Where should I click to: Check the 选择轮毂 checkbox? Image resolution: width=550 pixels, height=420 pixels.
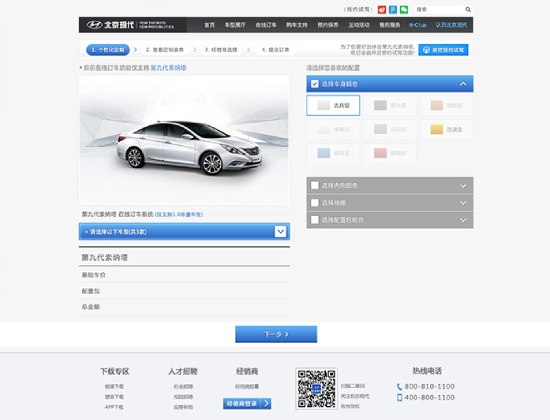[315, 203]
